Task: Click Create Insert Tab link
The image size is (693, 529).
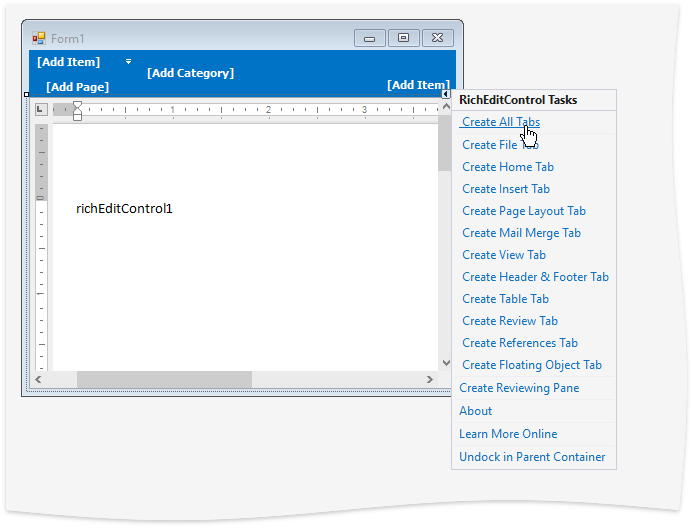Action: coord(506,189)
